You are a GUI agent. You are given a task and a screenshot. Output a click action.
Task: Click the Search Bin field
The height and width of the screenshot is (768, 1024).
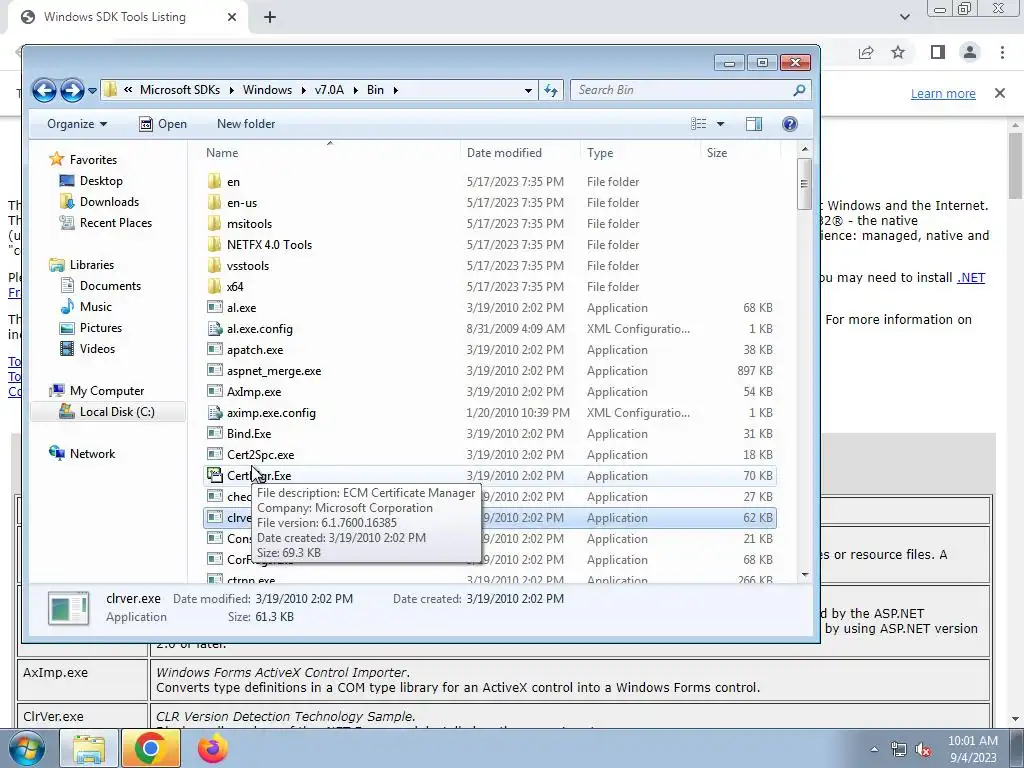point(682,90)
